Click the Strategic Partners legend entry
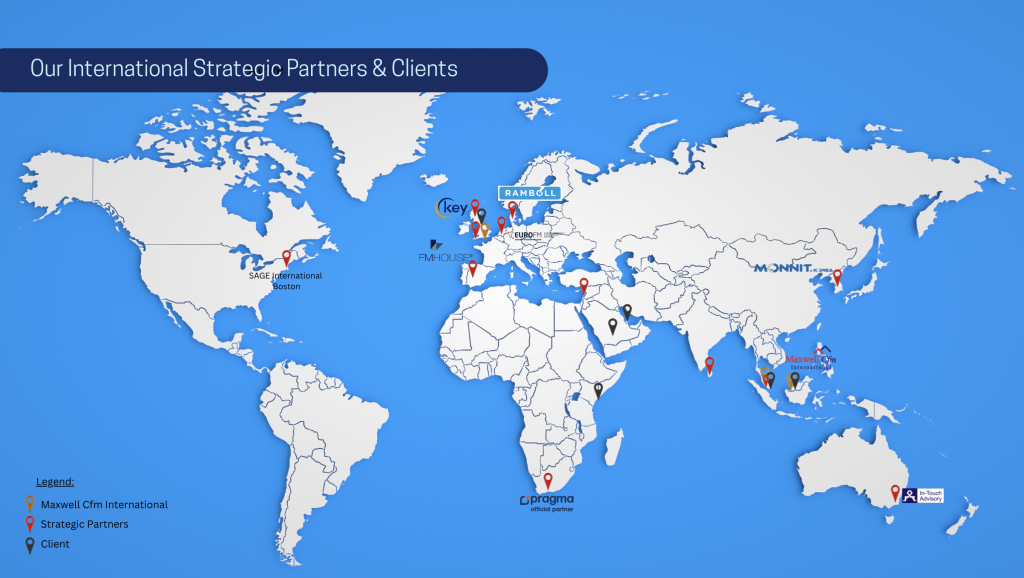The height and width of the screenshot is (578, 1024). point(84,524)
